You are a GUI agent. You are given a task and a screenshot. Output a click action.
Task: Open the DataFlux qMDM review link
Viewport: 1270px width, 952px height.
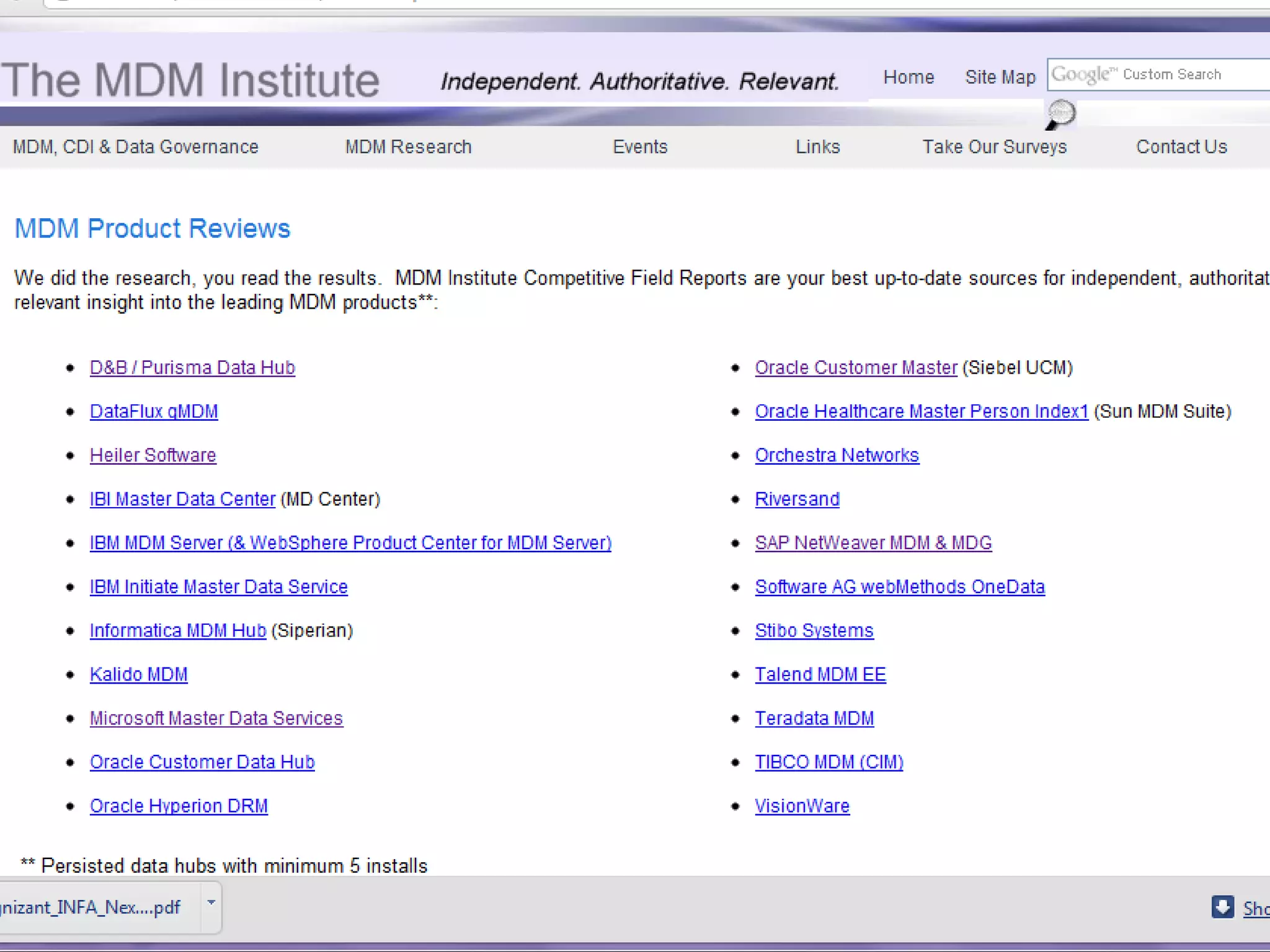154,412
